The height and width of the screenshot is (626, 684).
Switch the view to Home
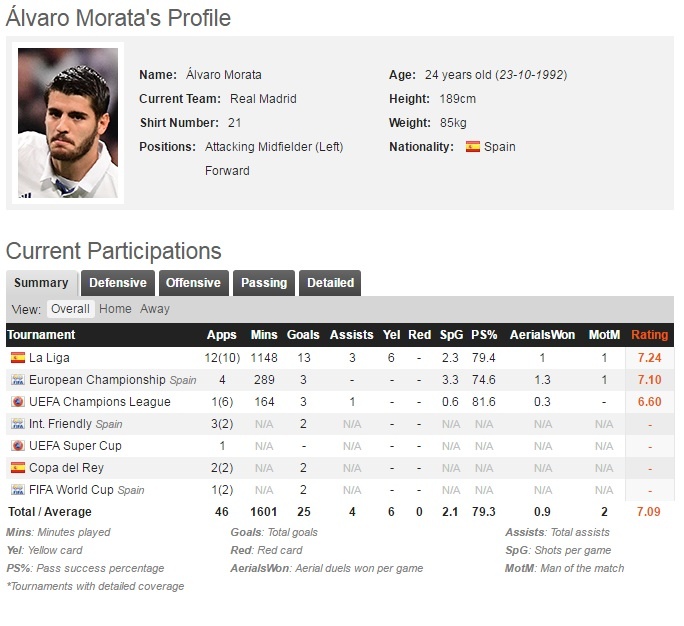click(115, 309)
